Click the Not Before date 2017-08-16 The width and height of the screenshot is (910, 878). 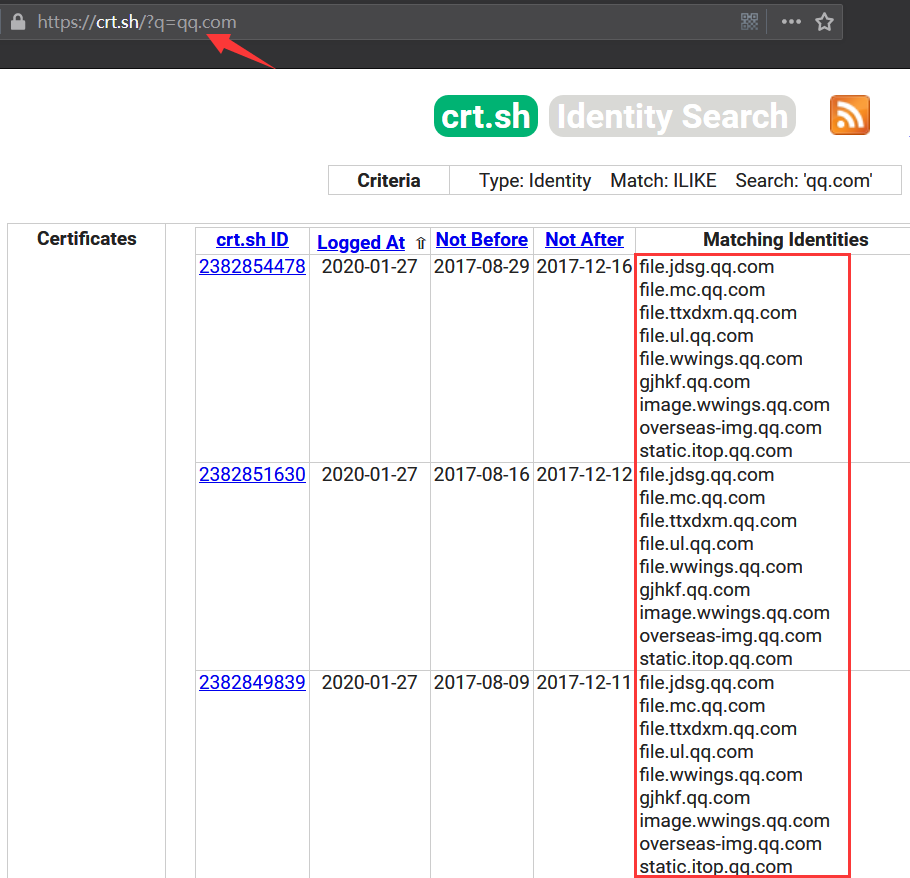tap(482, 474)
